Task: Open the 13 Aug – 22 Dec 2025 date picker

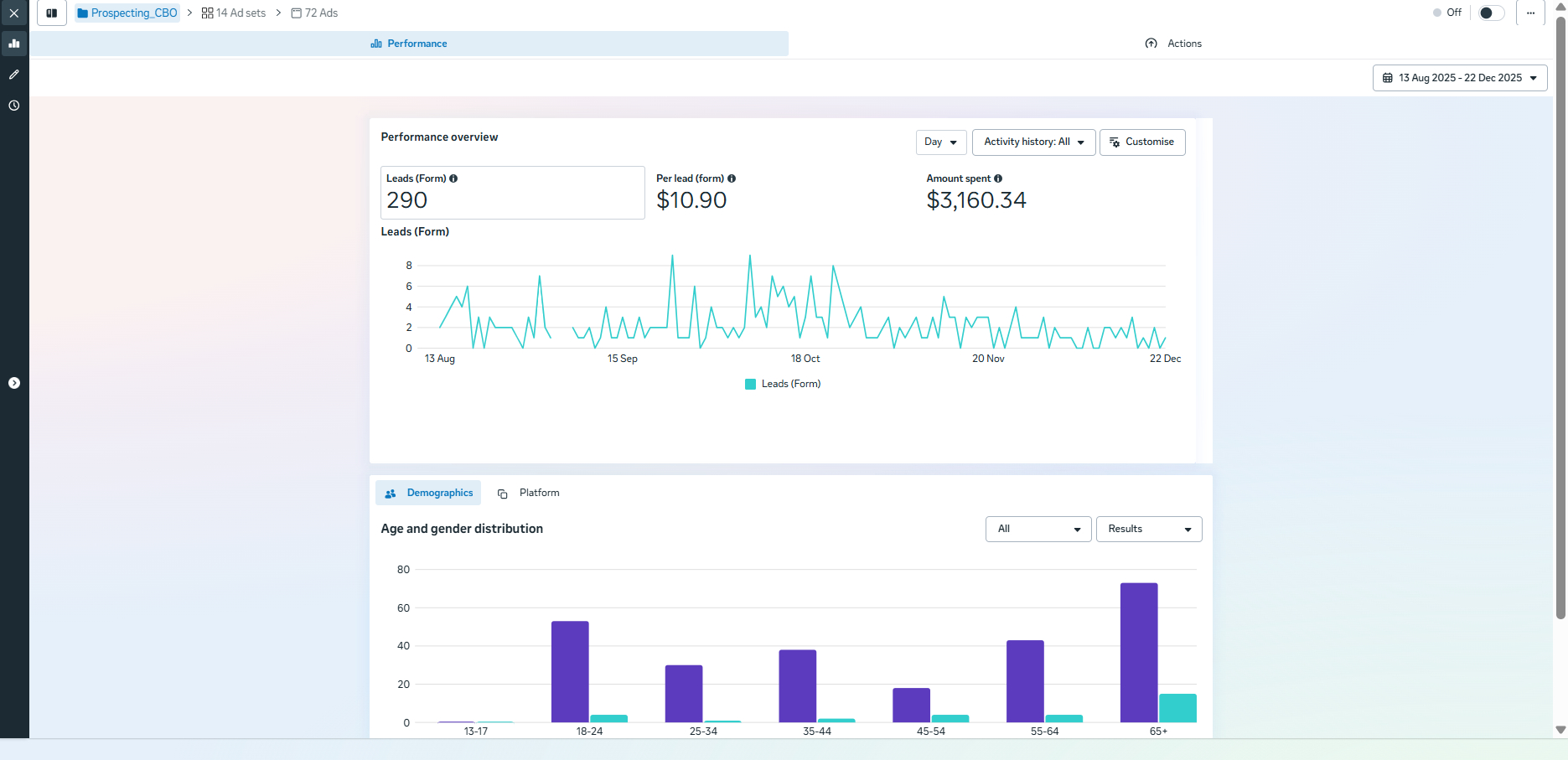Action: pos(1460,78)
